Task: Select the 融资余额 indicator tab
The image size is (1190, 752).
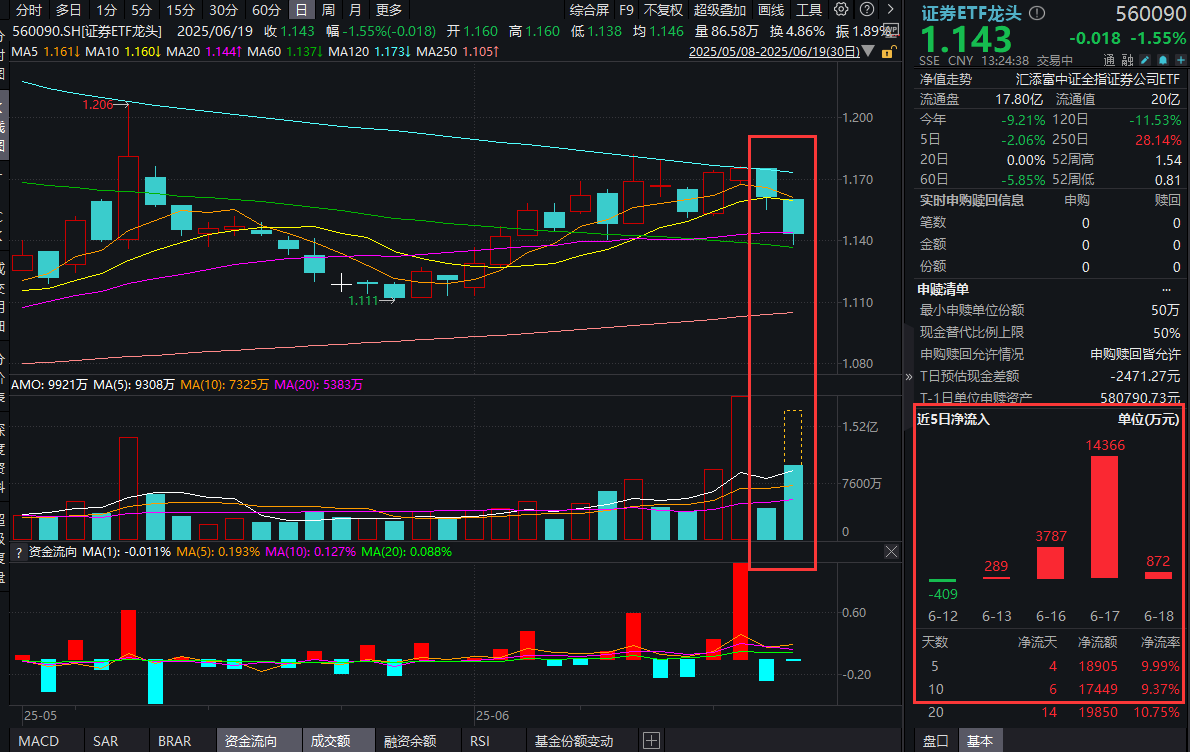Action: pos(410,741)
